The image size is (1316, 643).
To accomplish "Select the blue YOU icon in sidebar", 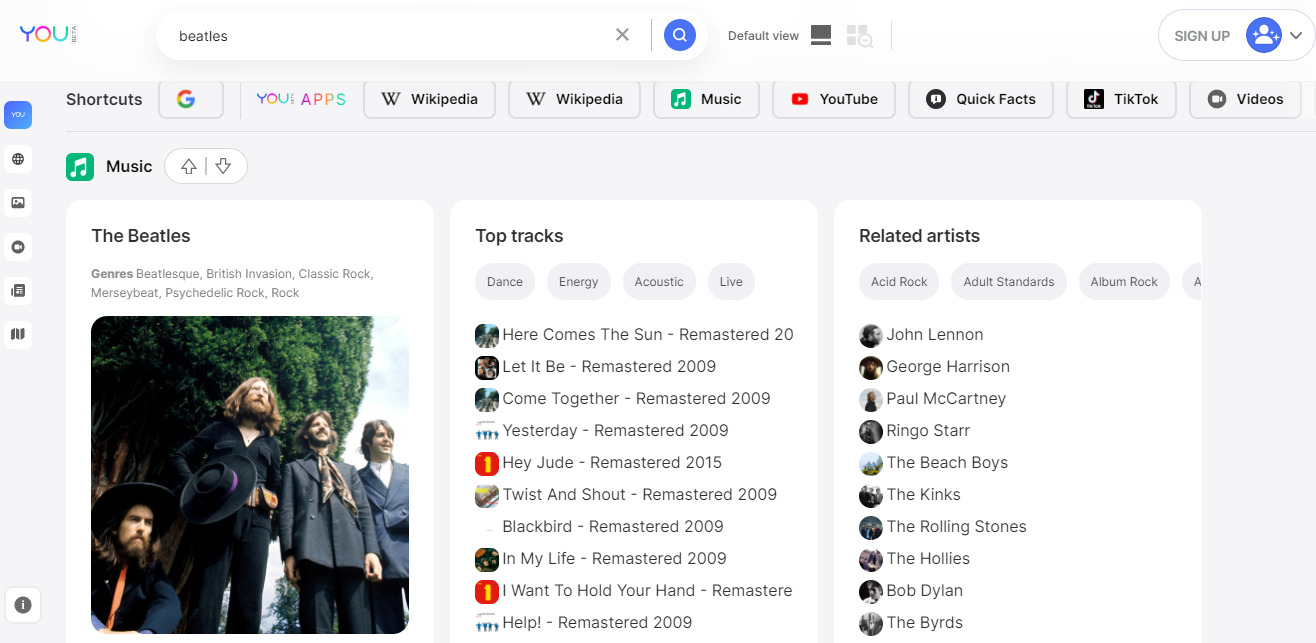I will [18, 115].
